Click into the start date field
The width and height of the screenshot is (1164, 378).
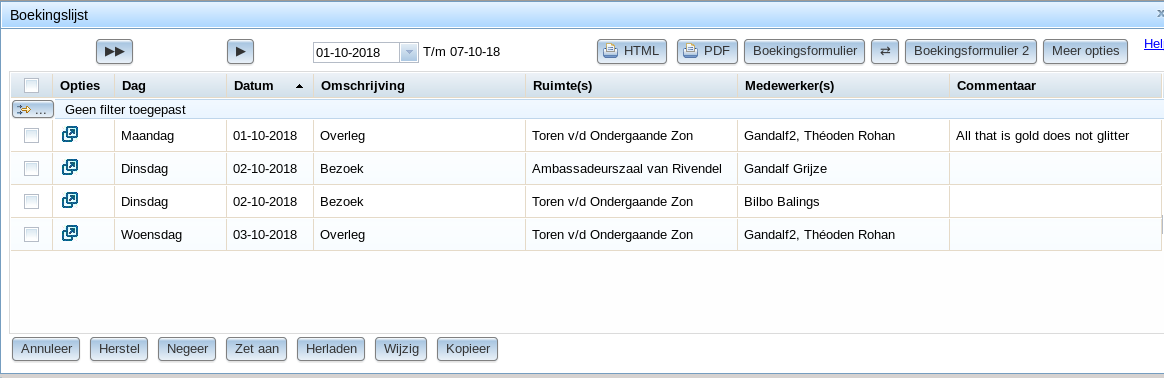click(x=357, y=53)
